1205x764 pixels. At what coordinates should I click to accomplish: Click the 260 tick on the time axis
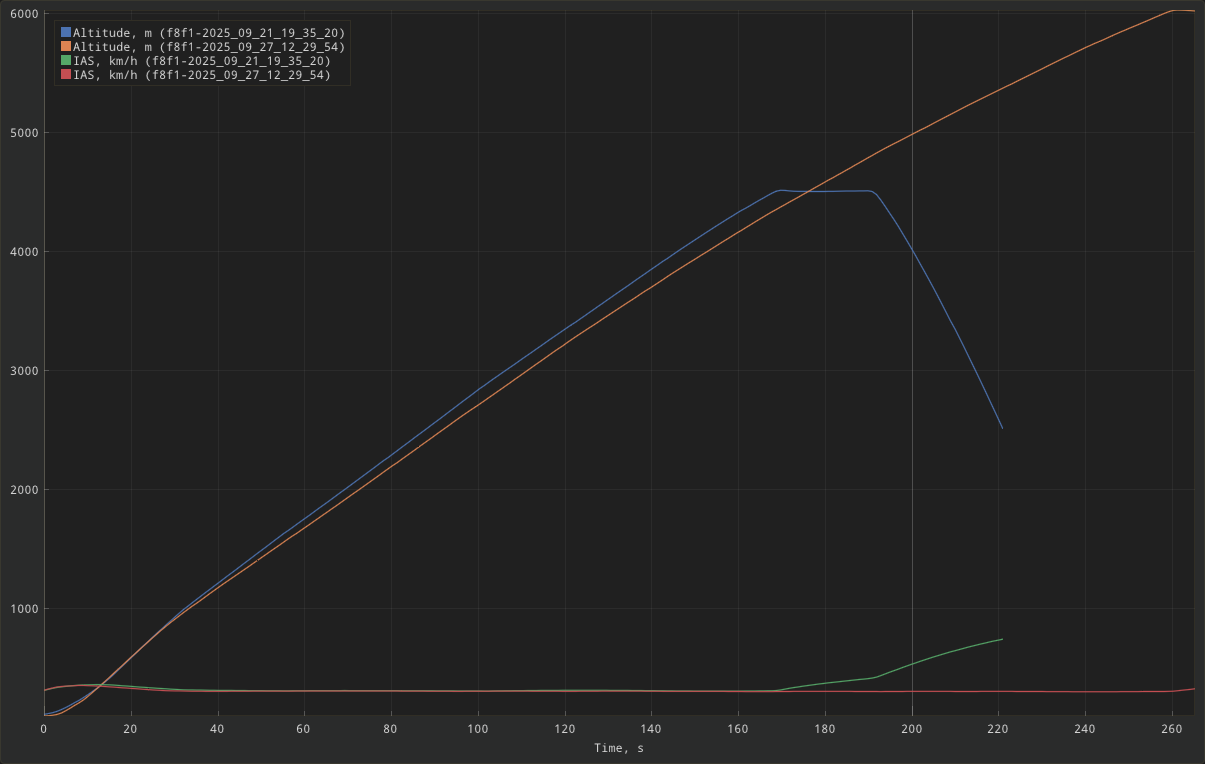(x=1172, y=729)
